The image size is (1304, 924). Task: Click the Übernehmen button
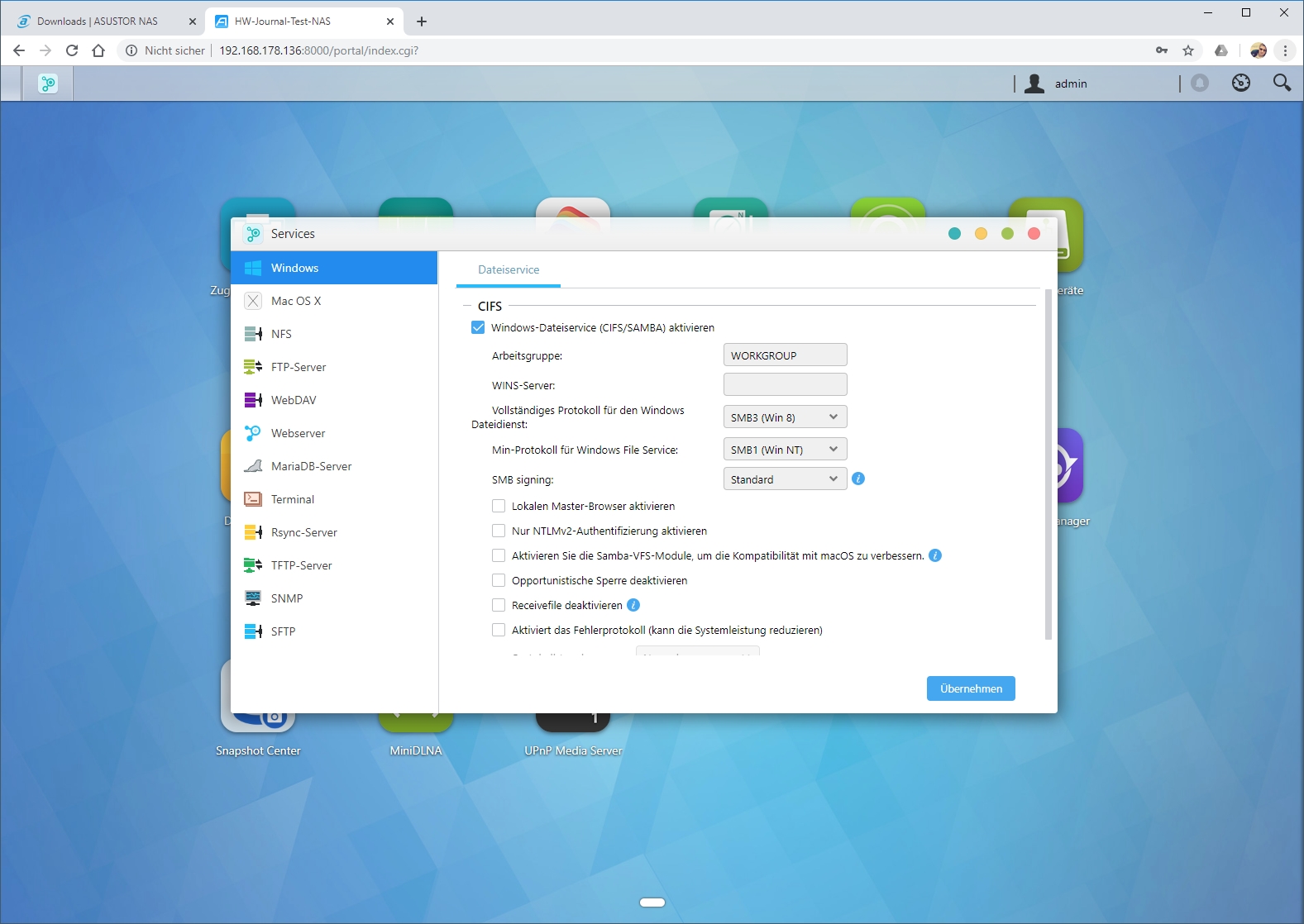point(971,688)
